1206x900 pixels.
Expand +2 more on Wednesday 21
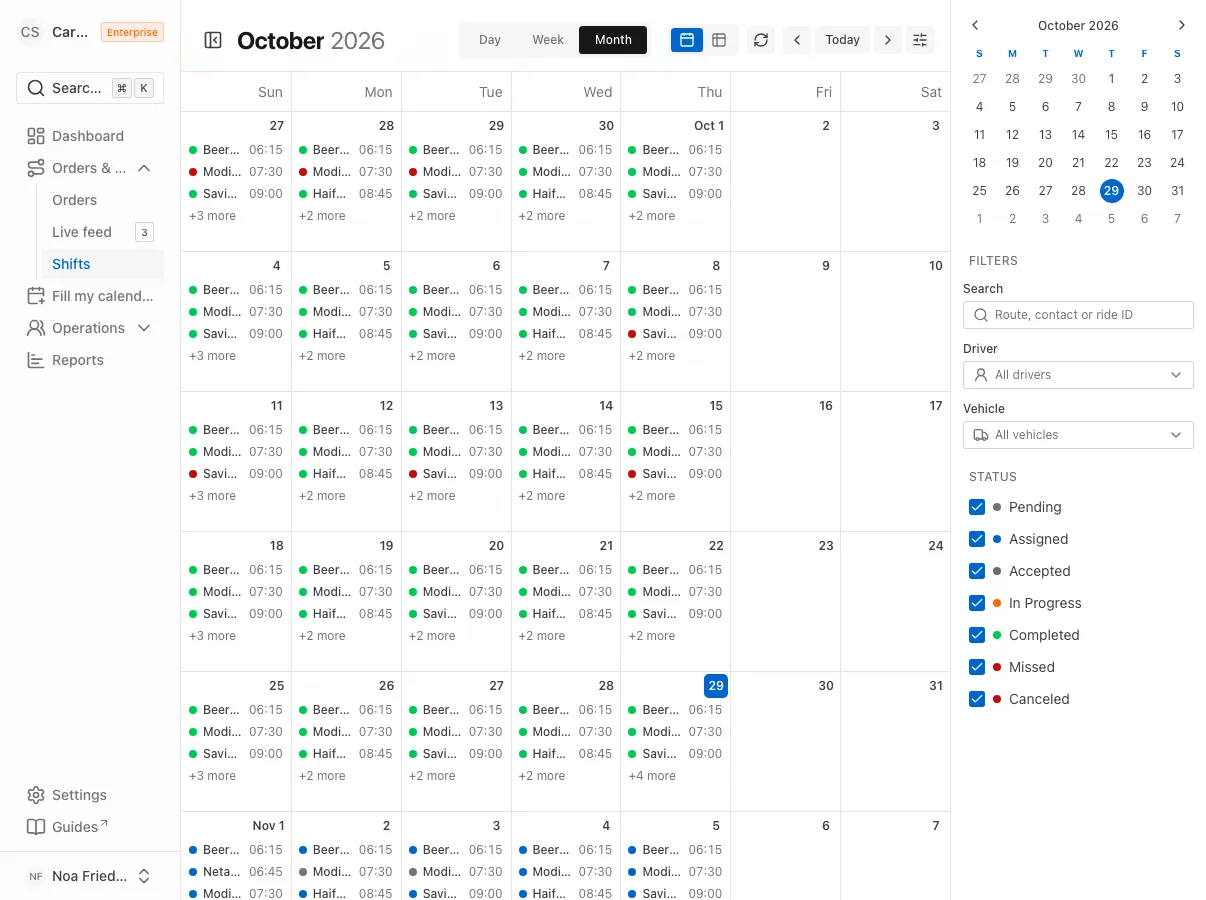click(x=542, y=636)
